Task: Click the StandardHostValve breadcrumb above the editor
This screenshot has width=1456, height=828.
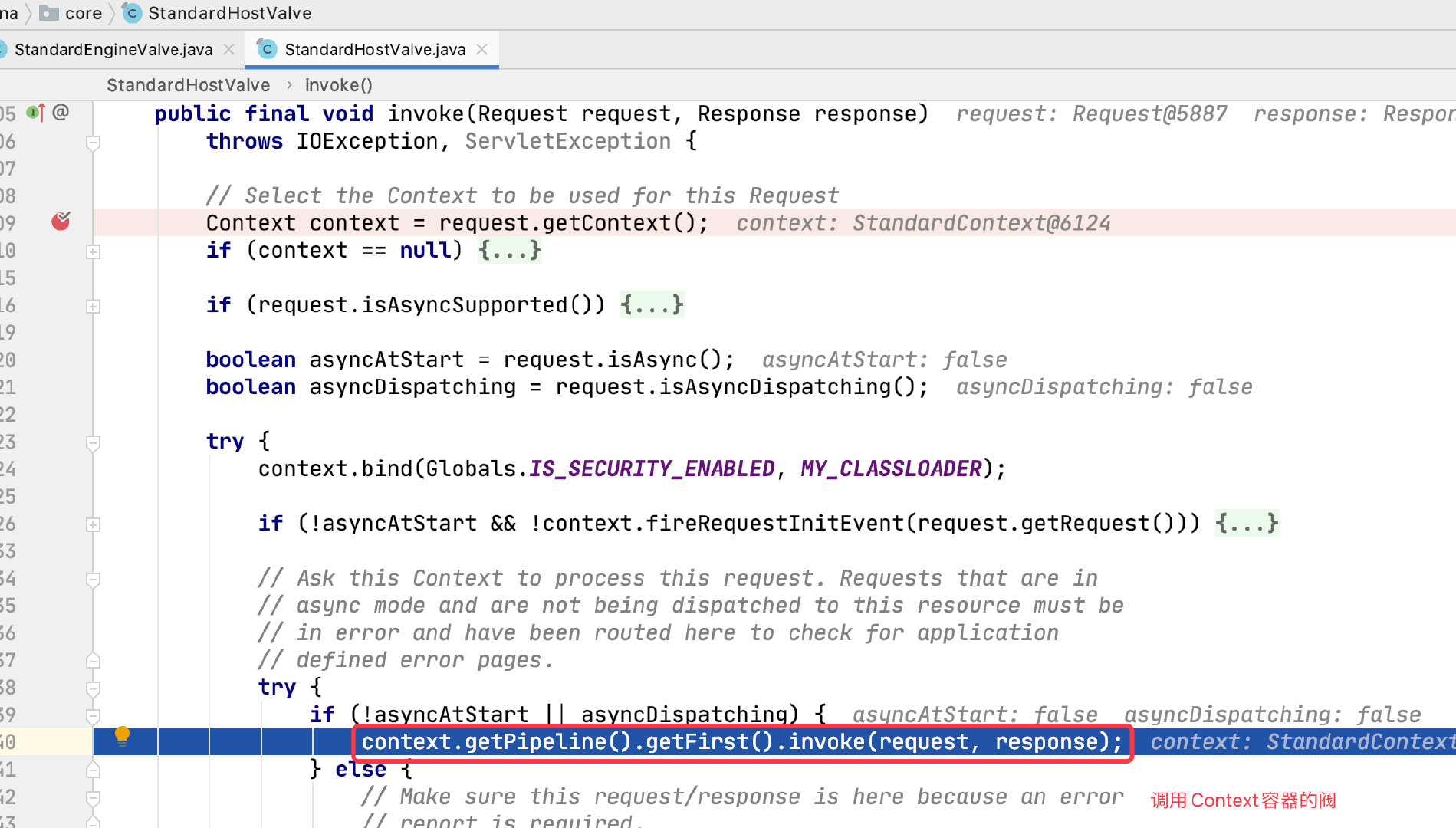Action: 188,85
